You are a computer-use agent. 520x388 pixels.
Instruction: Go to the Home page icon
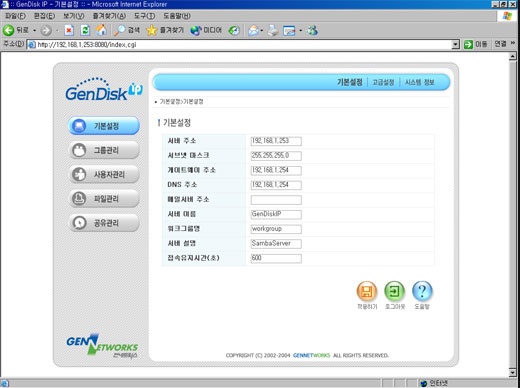tap(101, 30)
